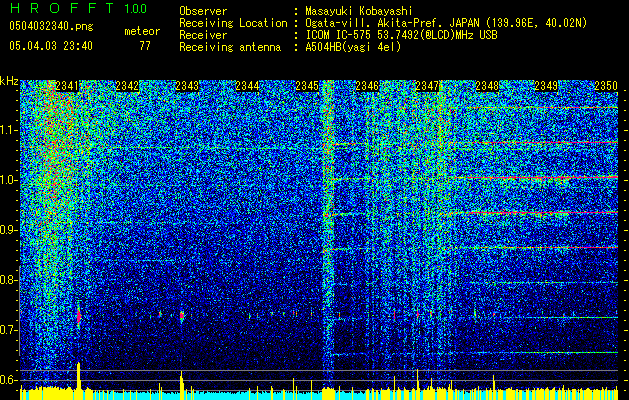629x400 pixels.
Task: Click the date stamp 05.04.03 23:40
Action: point(51,46)
